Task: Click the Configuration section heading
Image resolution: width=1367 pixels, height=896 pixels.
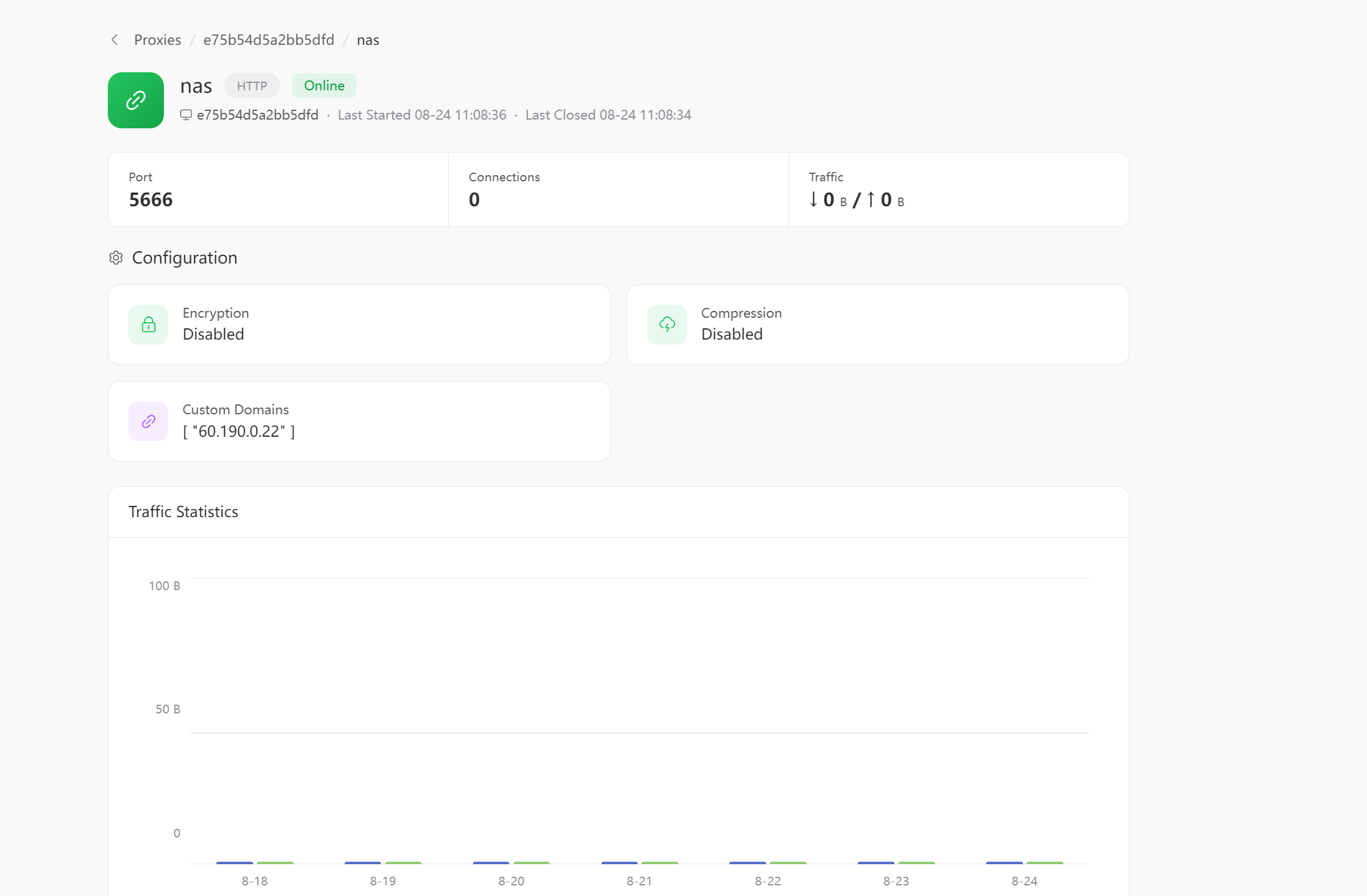Action: (185, 258)
